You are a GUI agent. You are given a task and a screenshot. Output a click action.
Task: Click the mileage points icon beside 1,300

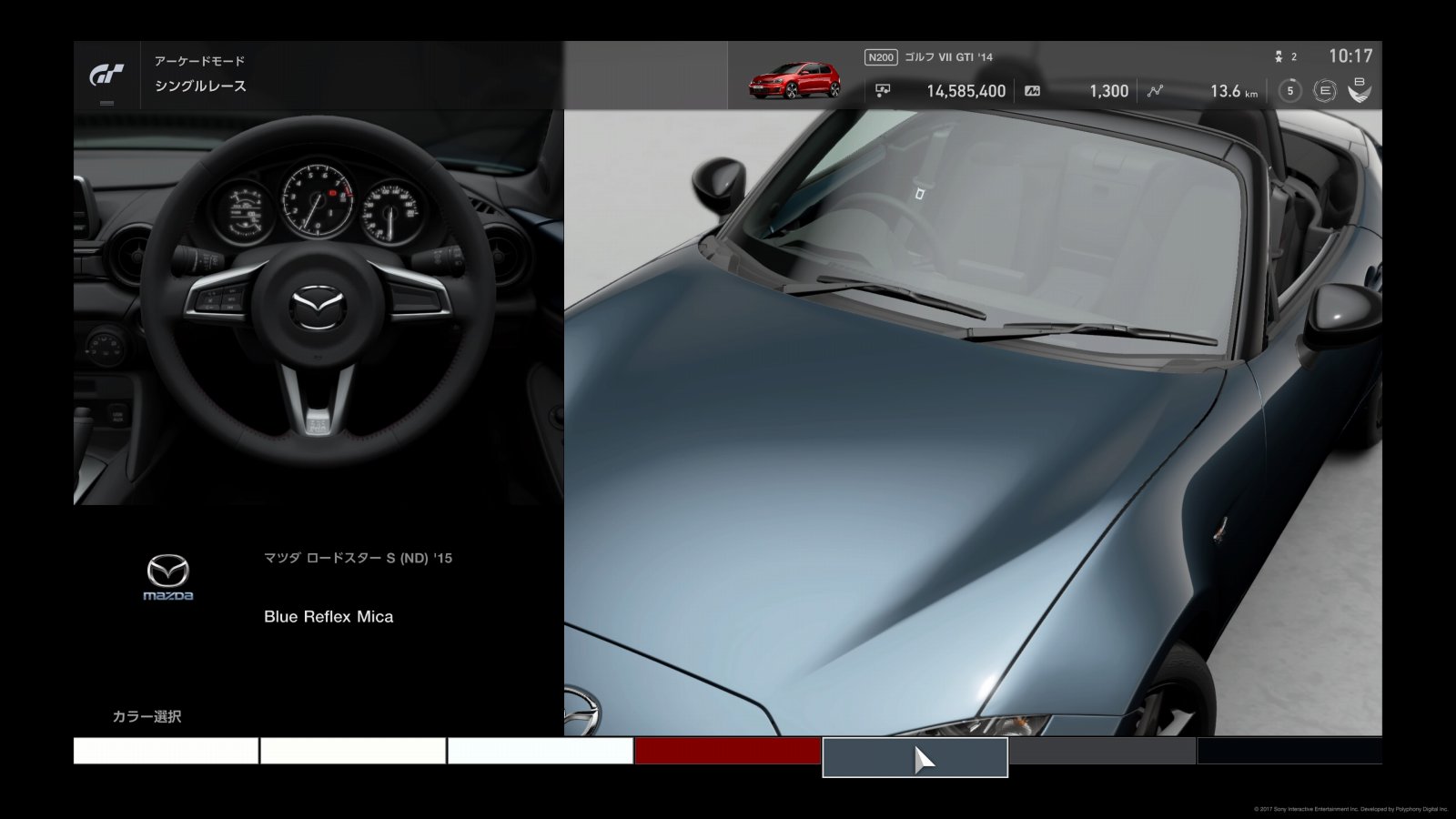tap(1032, 91)
